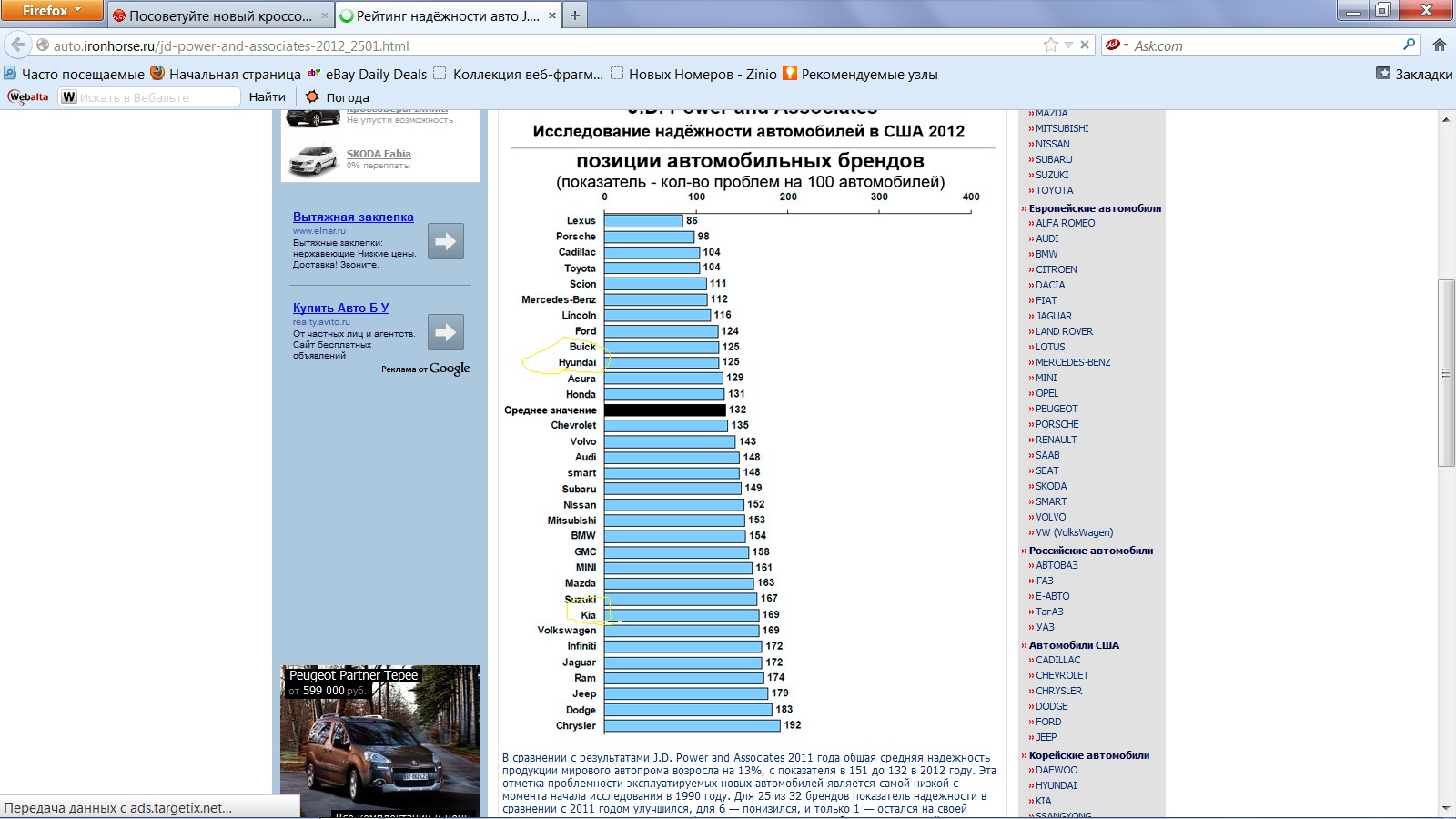This screenshot has width=1456, height=819.
Task: Open the JEEP sidebar link
Action: [1046, 737]
